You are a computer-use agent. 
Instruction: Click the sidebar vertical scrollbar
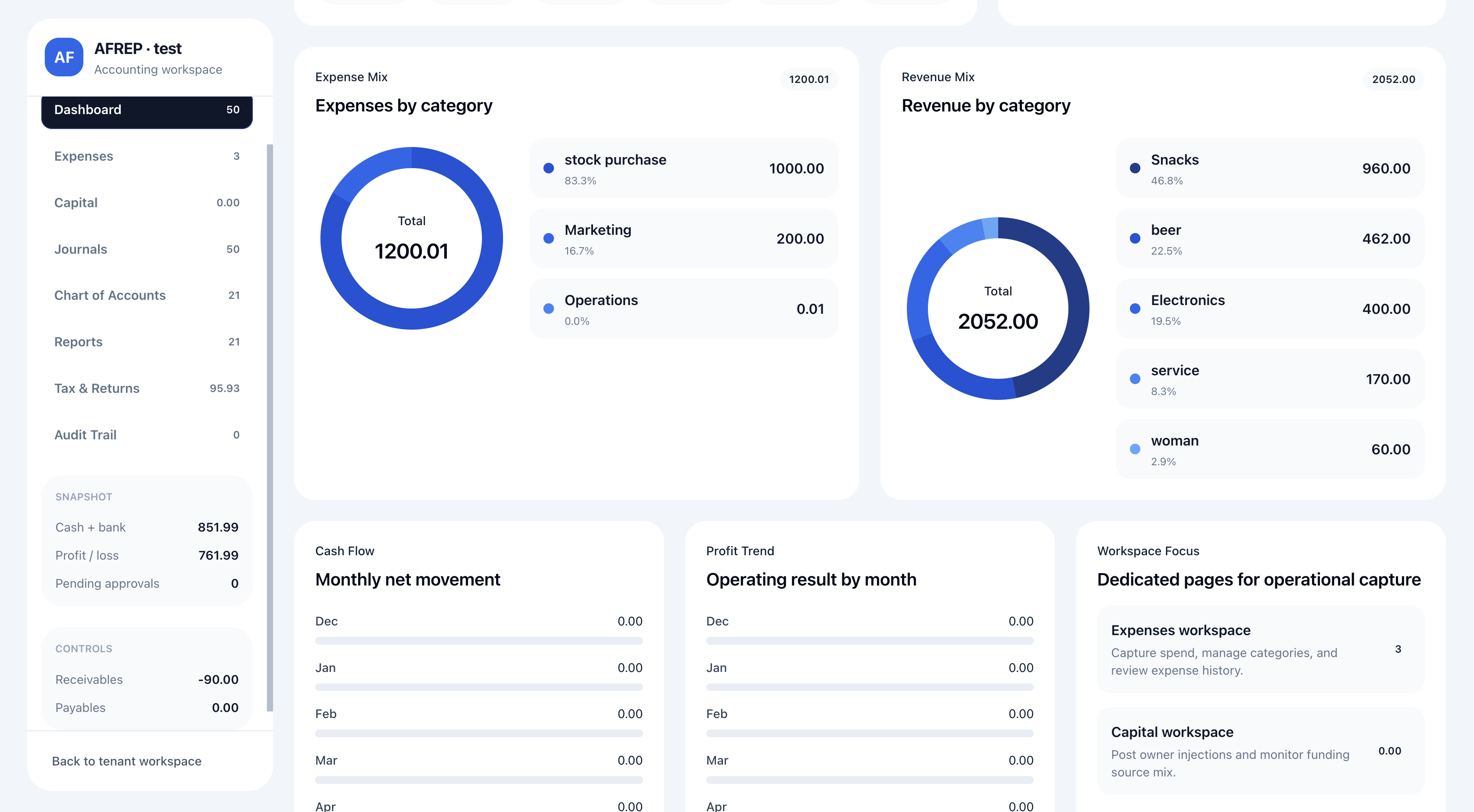pyautogui.click(x=270, y=428)
